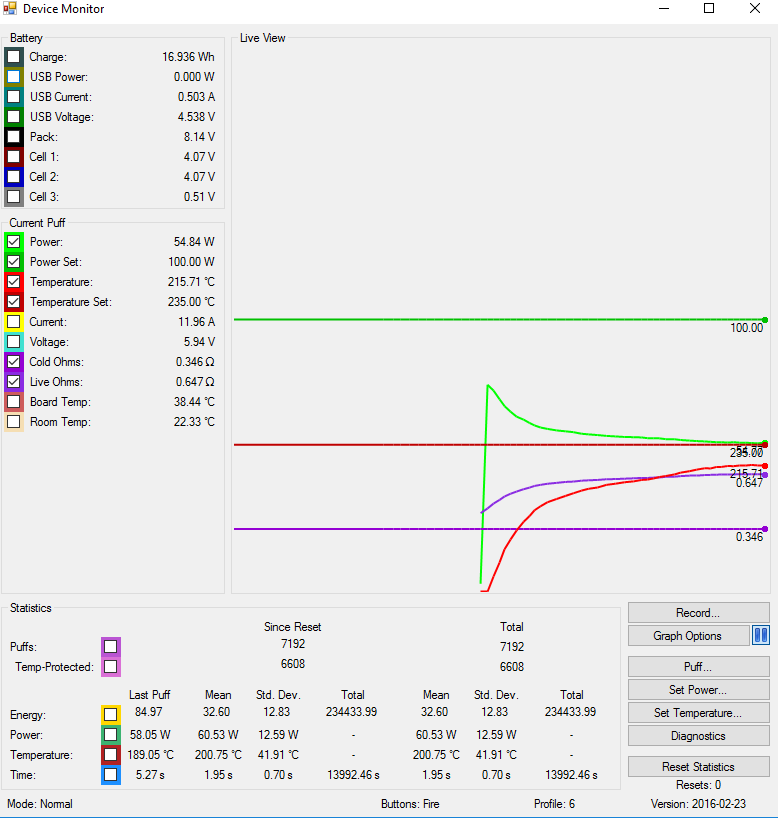
Task: Click the Record... button
Action: pos(698,613)
